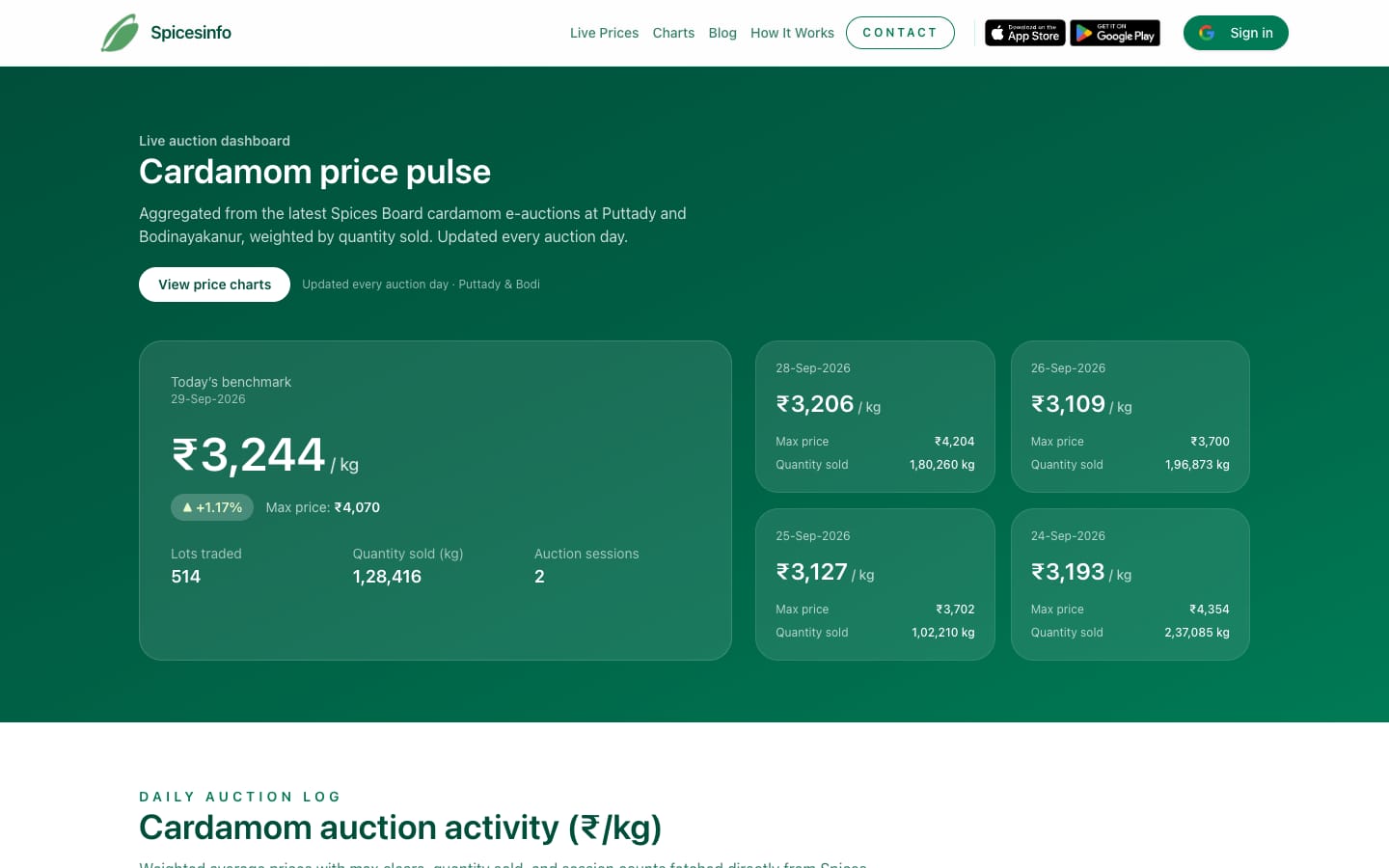Click the ₹3,193 price in 24-Sep card
The width and height of the screenshot is (1389, 868).
click(x=1068, y=572)
